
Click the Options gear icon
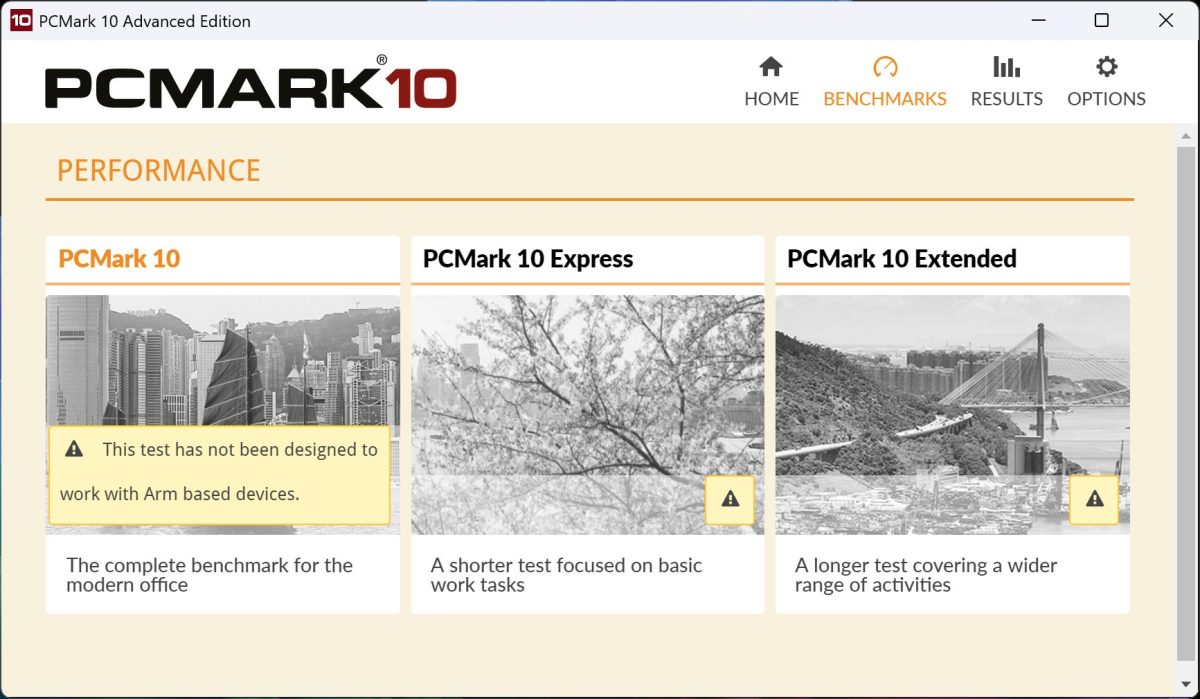1106,67
